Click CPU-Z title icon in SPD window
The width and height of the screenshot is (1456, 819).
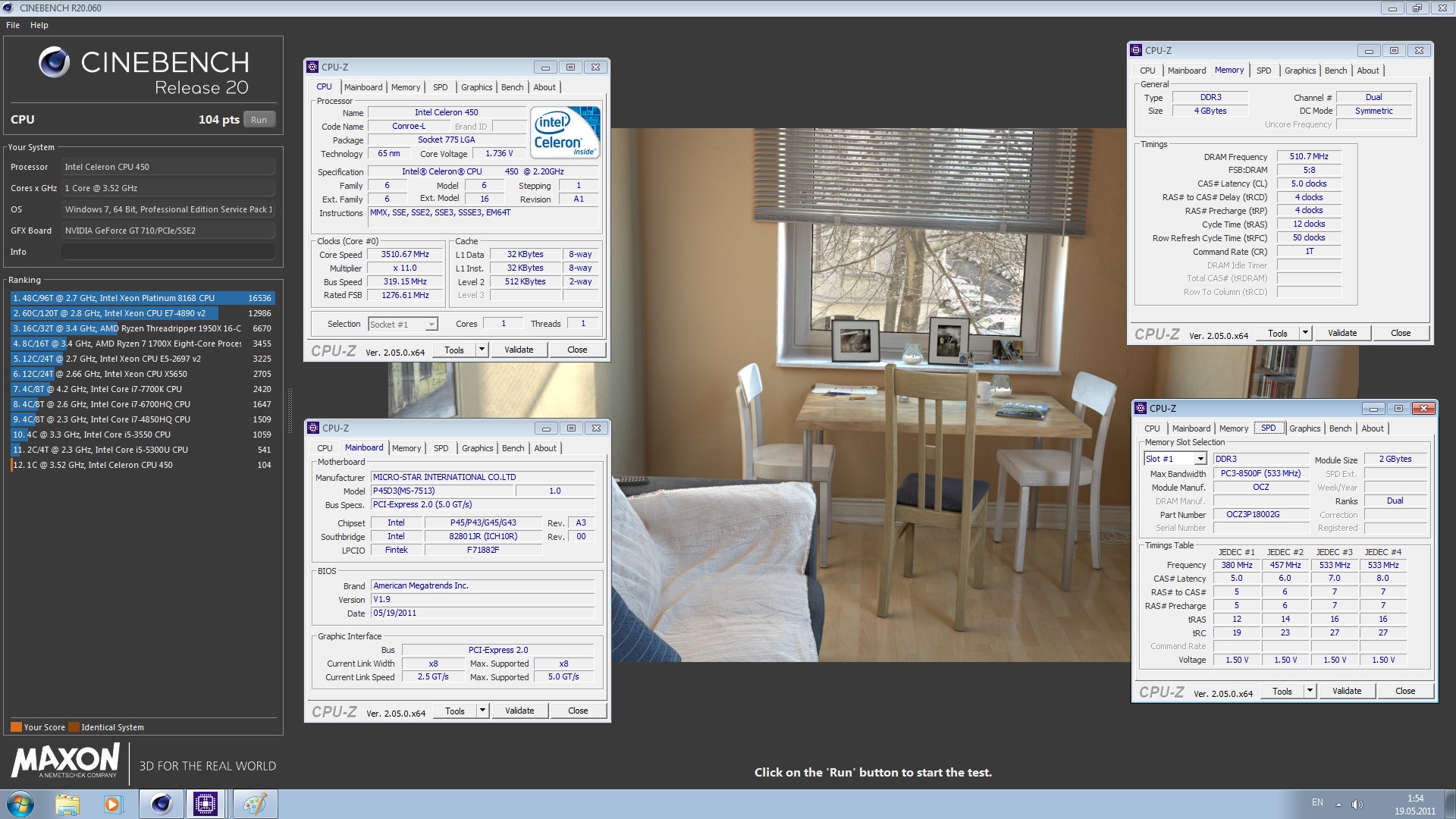(x=1141, y=408)
